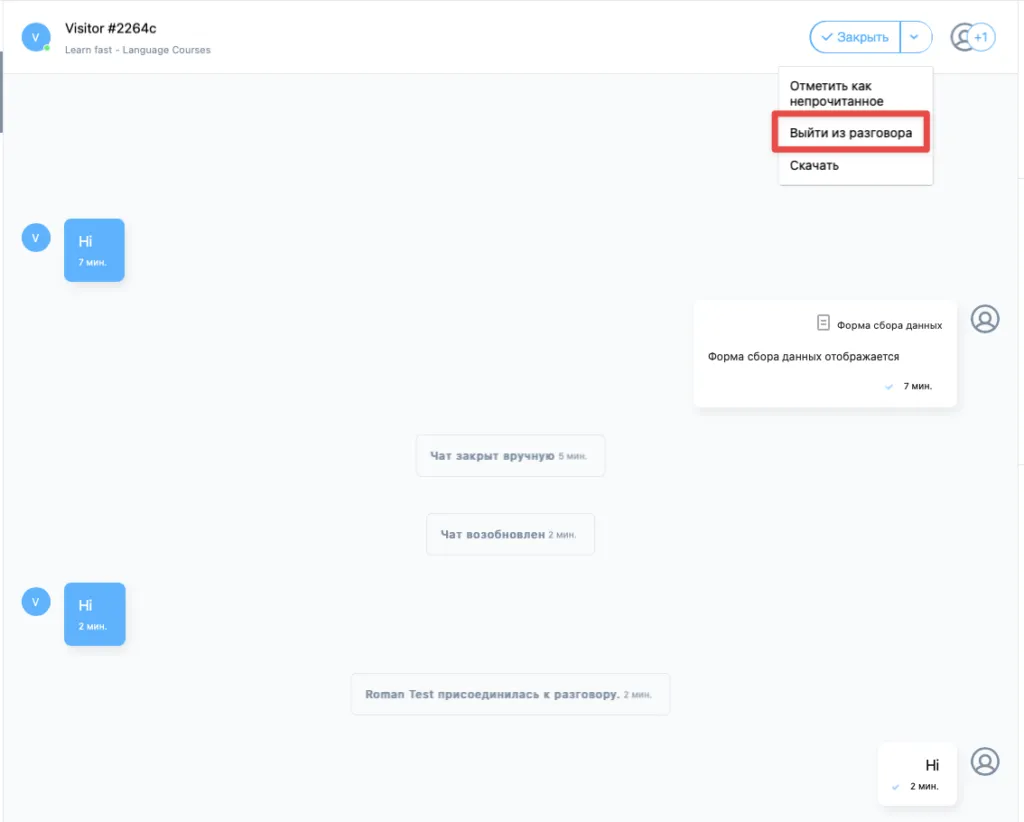Click Форма сбора данных отображается message text
This screenshot has height=822, width=1024.
pyautogui.click(x=803, y=356)
